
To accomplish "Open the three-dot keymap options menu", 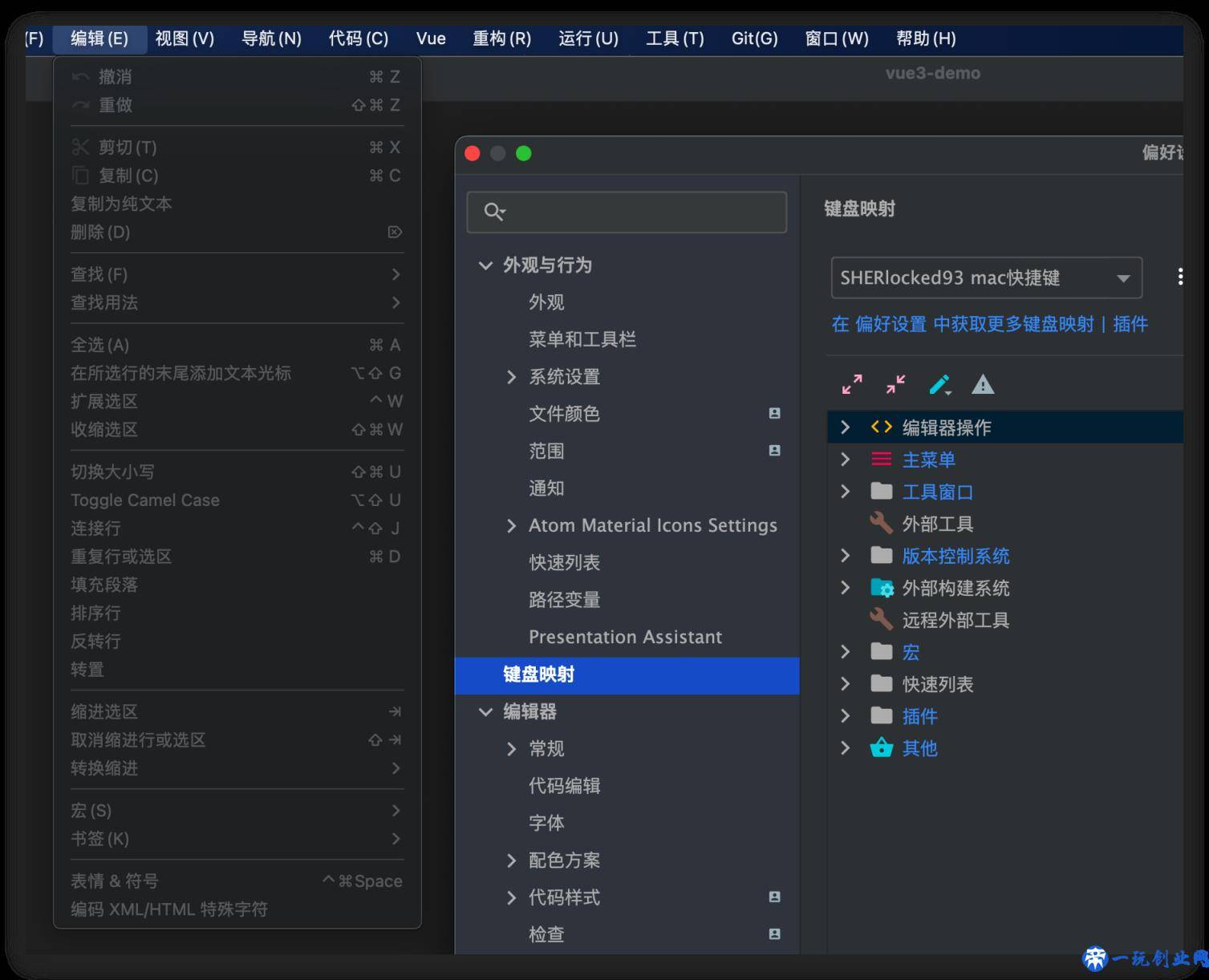I will click(1179, 277).
